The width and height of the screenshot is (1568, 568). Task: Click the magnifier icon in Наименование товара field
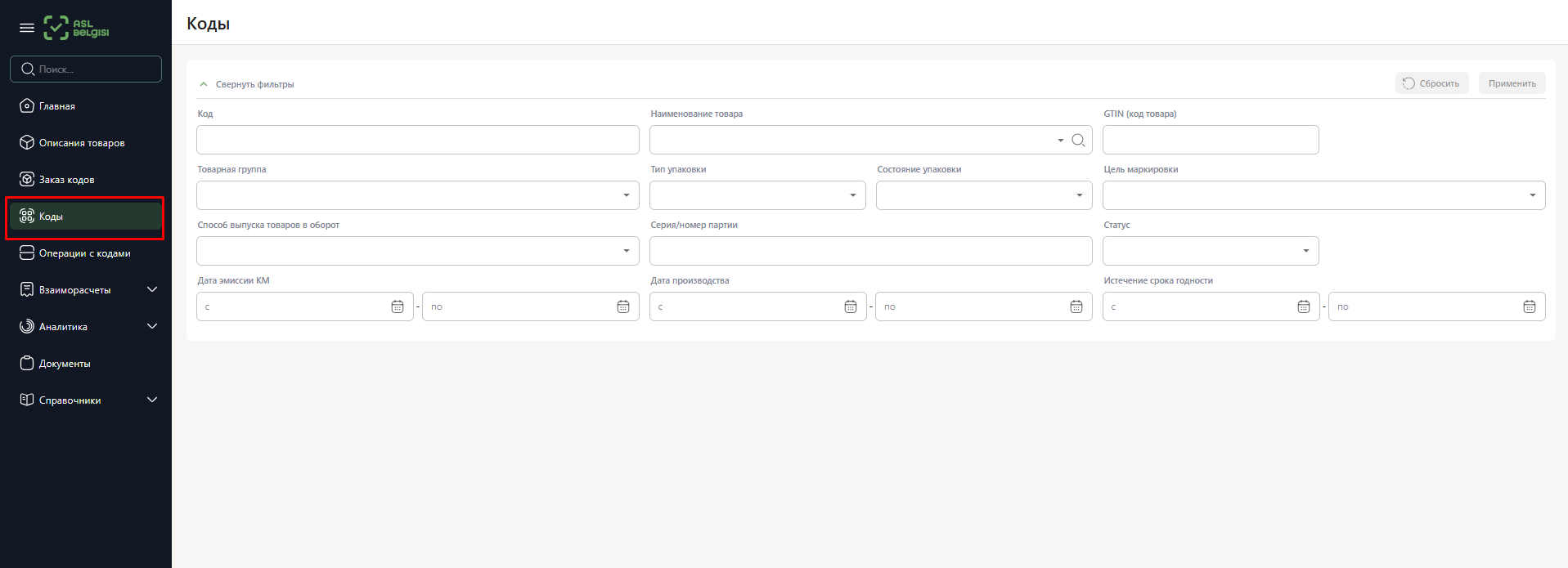pos(1078,141)
